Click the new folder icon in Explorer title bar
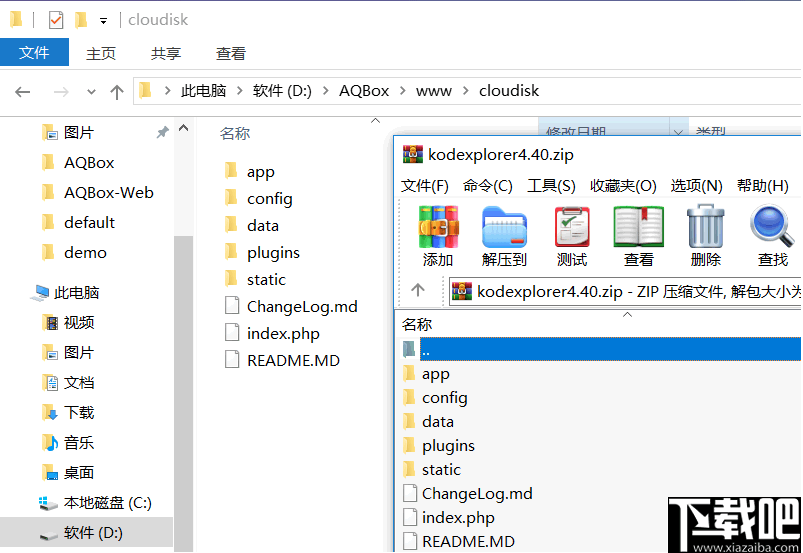This screenshot has height=553, width=803. (x=81, y=20)
